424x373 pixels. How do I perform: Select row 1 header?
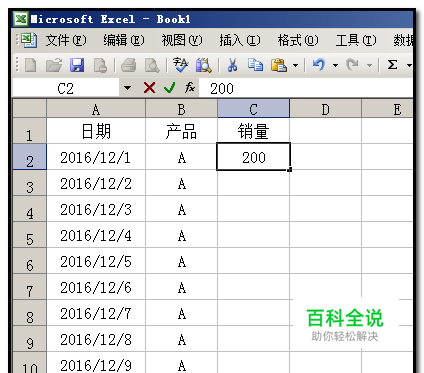coord(29,131)
